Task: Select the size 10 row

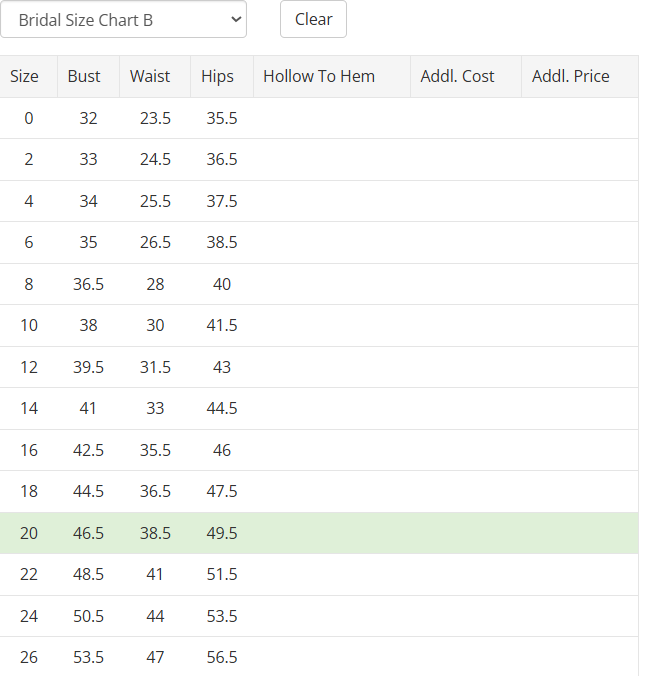Action: [x=319, y=325]
